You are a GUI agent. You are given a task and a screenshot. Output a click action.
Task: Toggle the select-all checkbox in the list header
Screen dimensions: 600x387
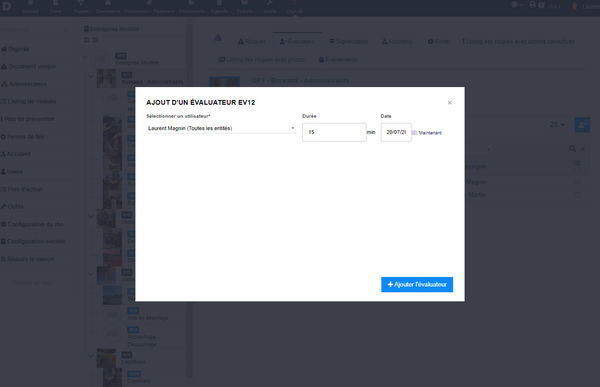click(577, 170)
